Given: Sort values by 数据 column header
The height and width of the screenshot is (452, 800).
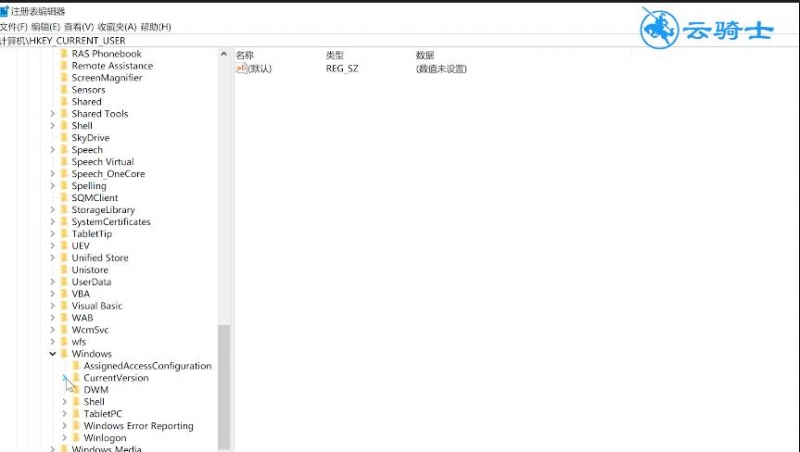Looking at the screenshot, I should pos(424,55).
